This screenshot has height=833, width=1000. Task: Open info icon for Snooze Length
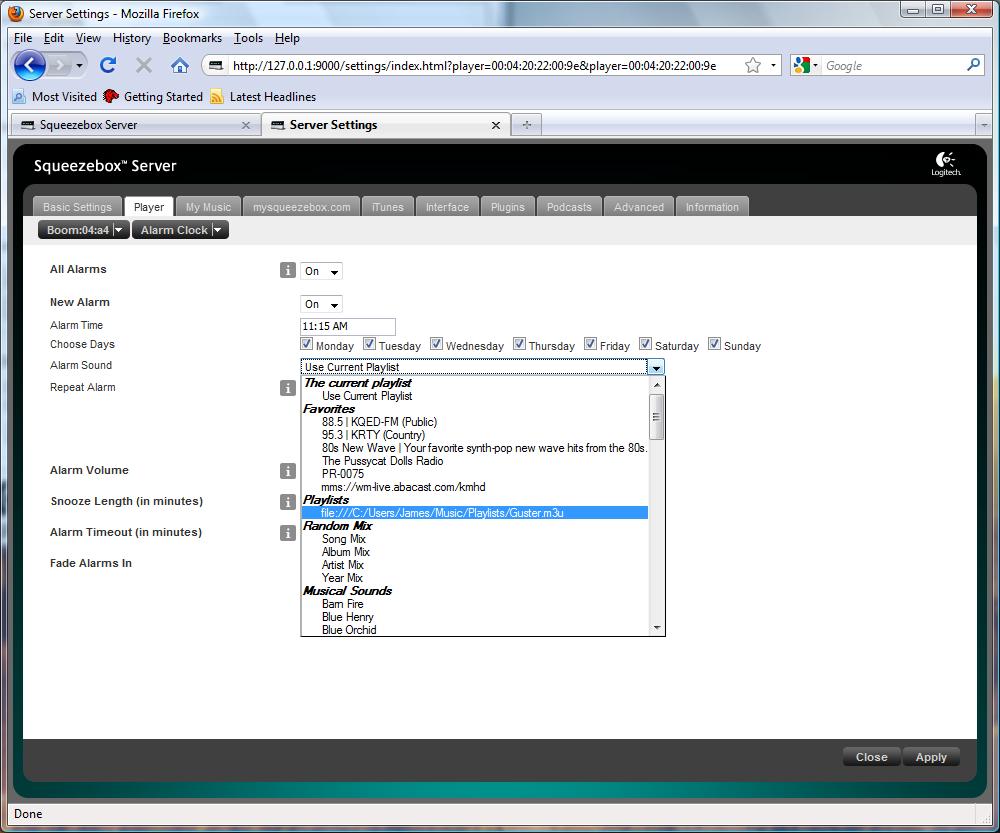point(287,502)
